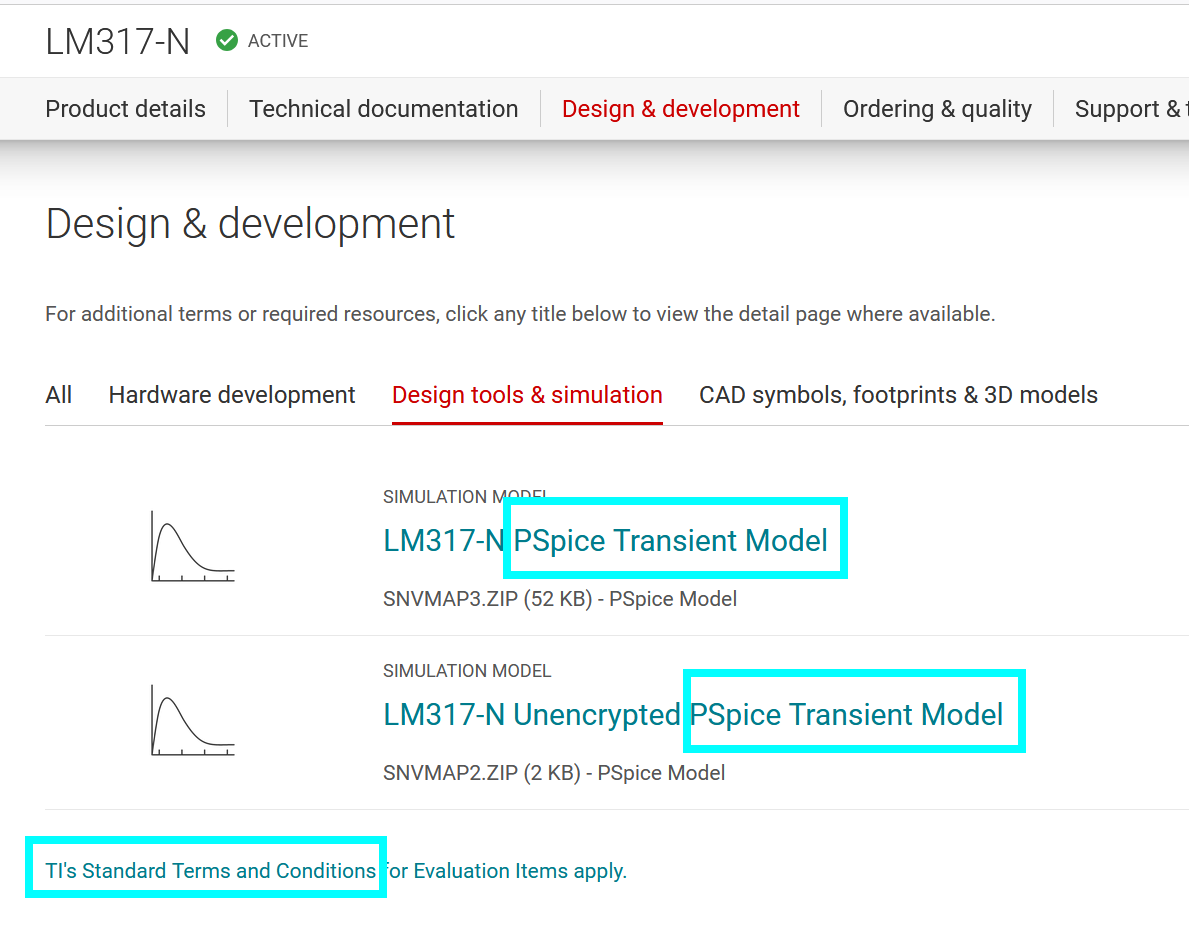
Task: Open LM317-N Unencrypted PSpice Transient Model link
Action: (693, 715)
